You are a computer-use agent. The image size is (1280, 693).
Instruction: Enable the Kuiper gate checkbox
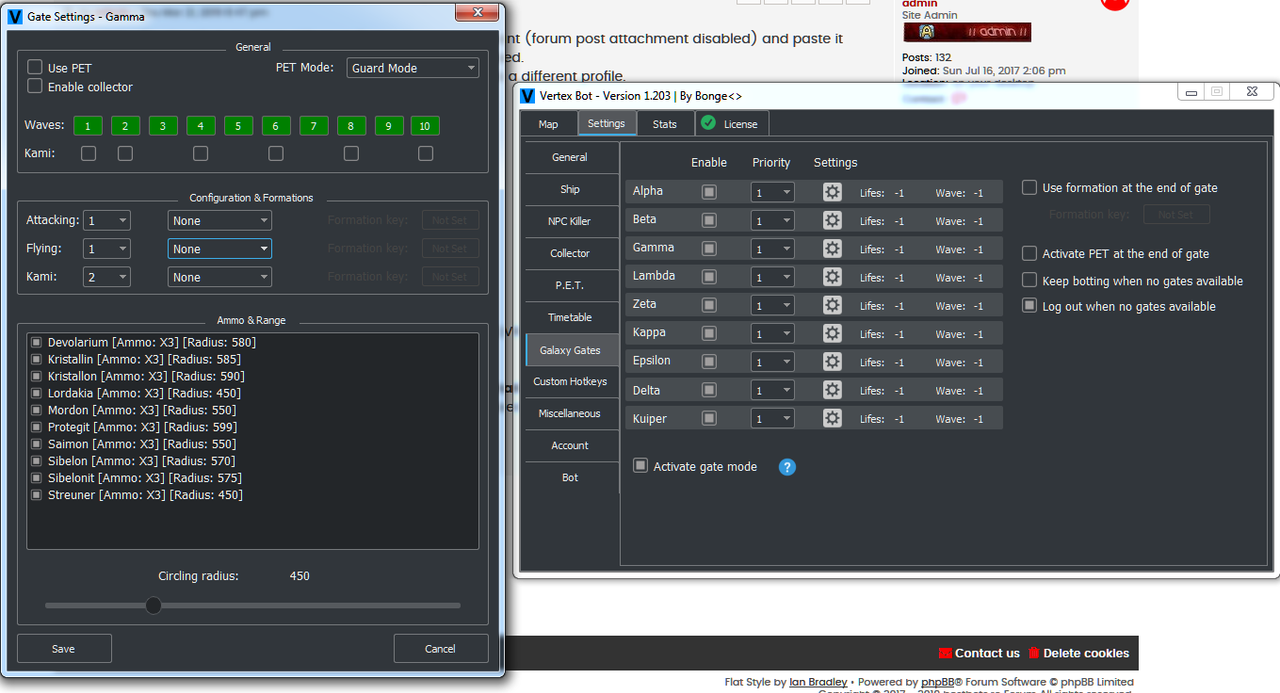709,419
